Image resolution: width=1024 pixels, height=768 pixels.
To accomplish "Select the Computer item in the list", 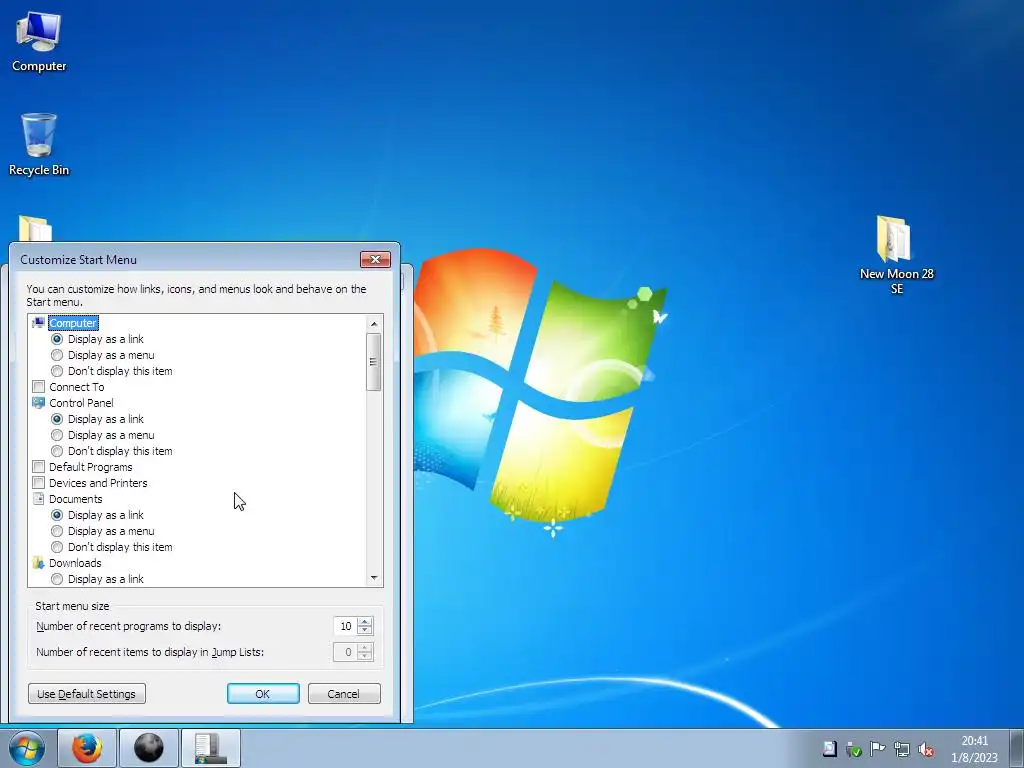I will pyautogui.click(x=72, y=323).
